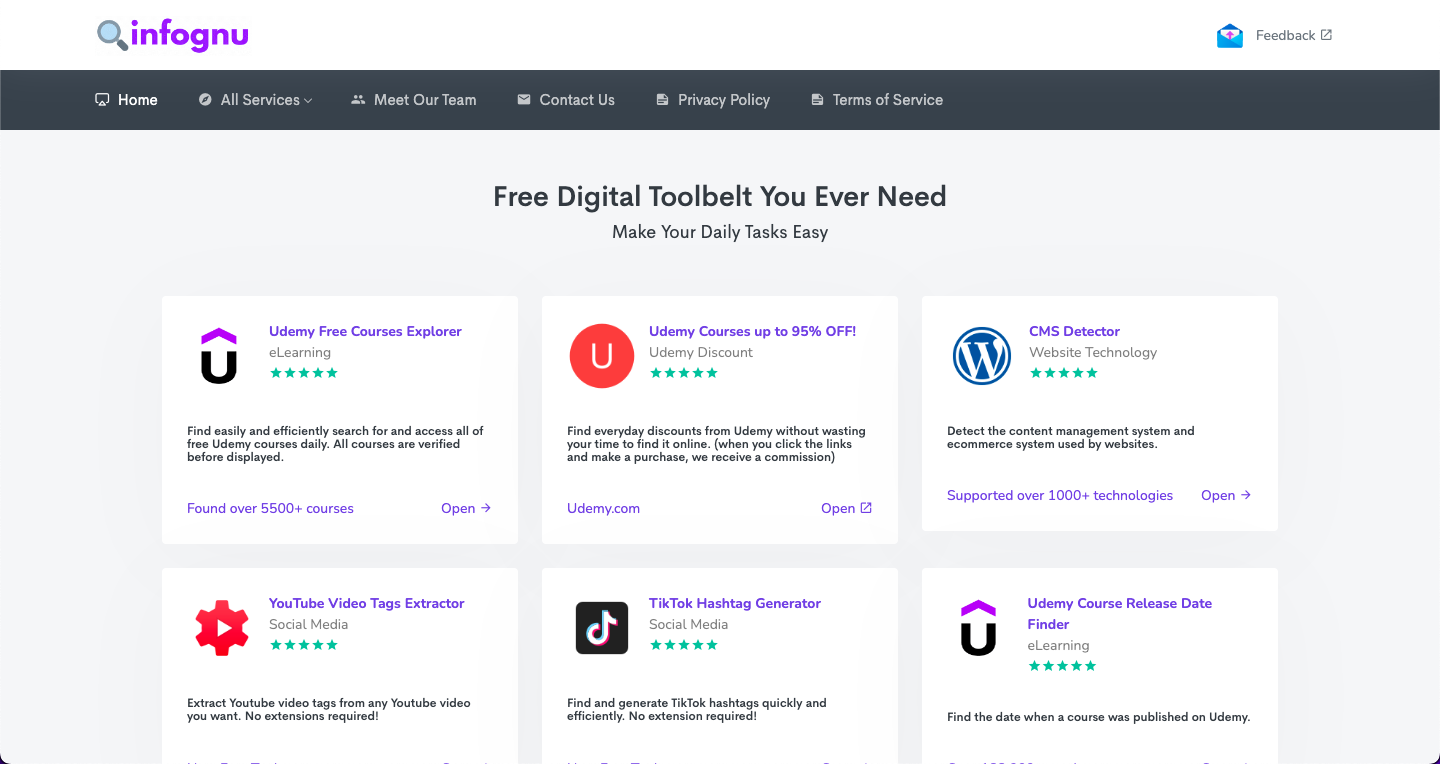Screen dimensions: 1440x764
Task: Click the TikTok music note icon
Action: (601, 627)
